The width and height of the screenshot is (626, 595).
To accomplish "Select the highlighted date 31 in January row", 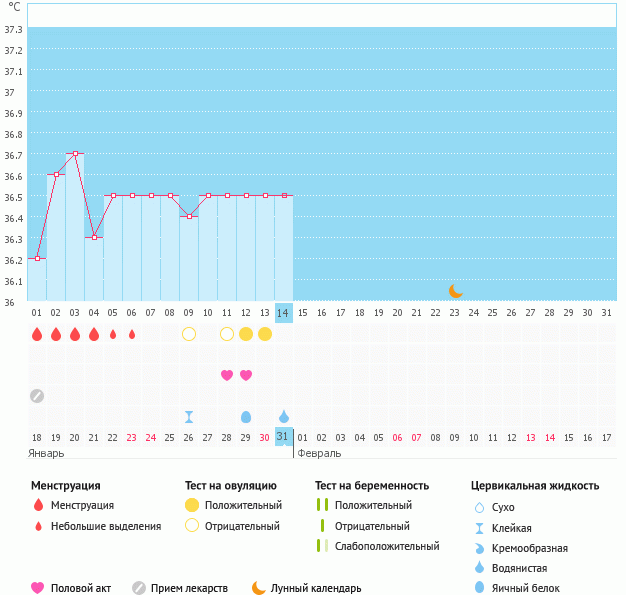I will [x=284, y=437].
